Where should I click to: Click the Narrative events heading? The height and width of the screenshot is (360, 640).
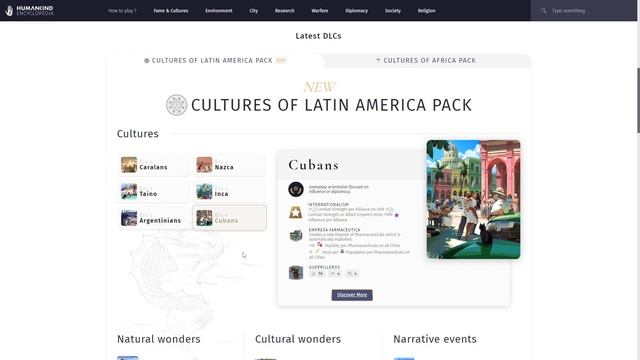(x=435, y=339)
